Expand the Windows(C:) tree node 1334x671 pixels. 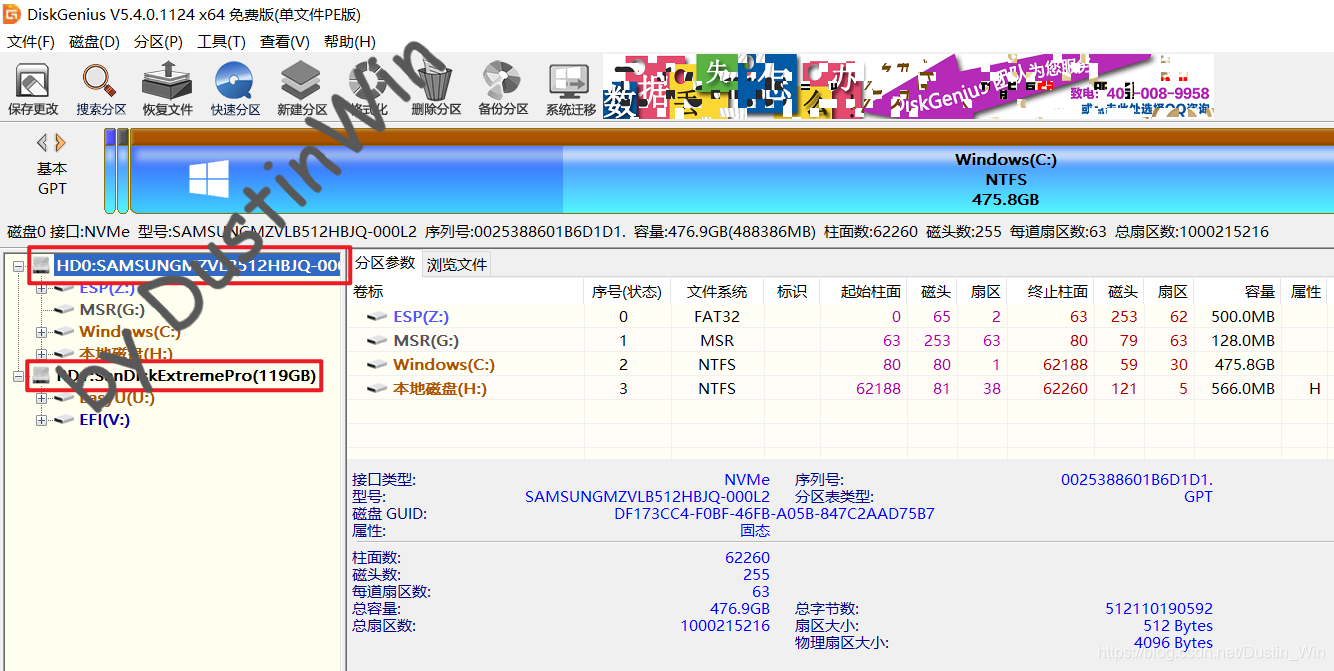[x=42, y=332]
